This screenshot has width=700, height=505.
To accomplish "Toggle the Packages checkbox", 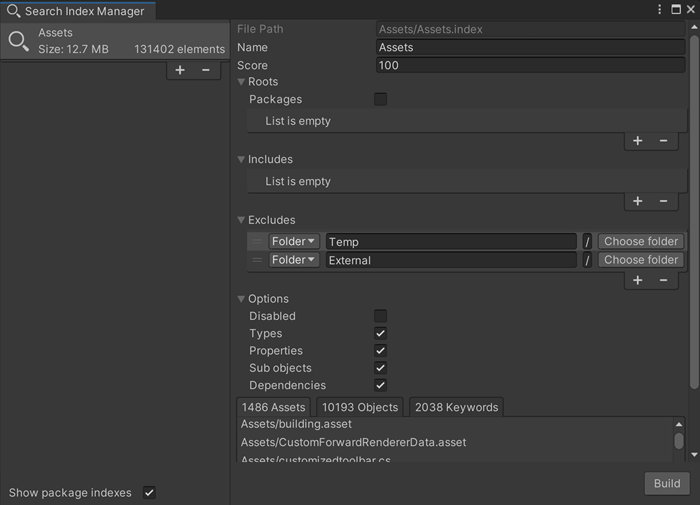I will pos(380,99).
